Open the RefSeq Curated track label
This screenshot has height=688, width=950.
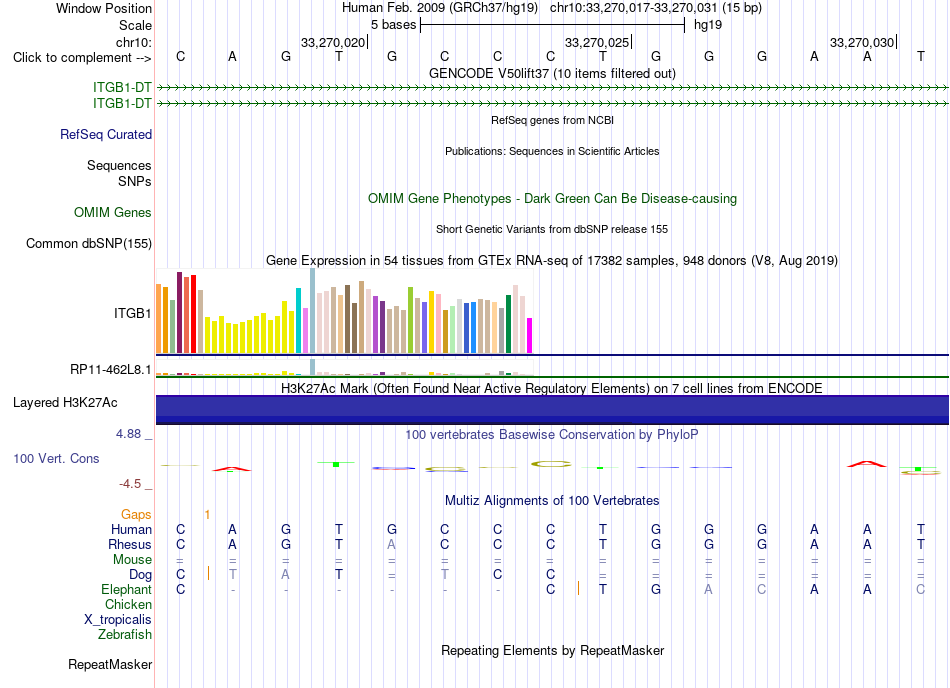pyautogui.click(x=105, y=134)
